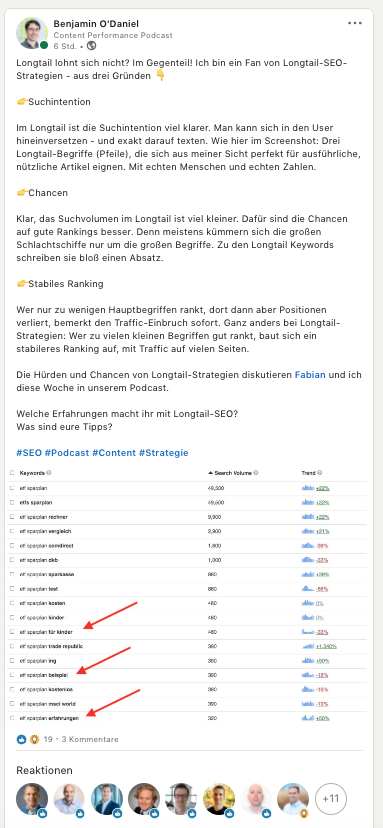The image size is (383, 828).
Task: Click the Keywords column info icon
Action: (49, 473)
